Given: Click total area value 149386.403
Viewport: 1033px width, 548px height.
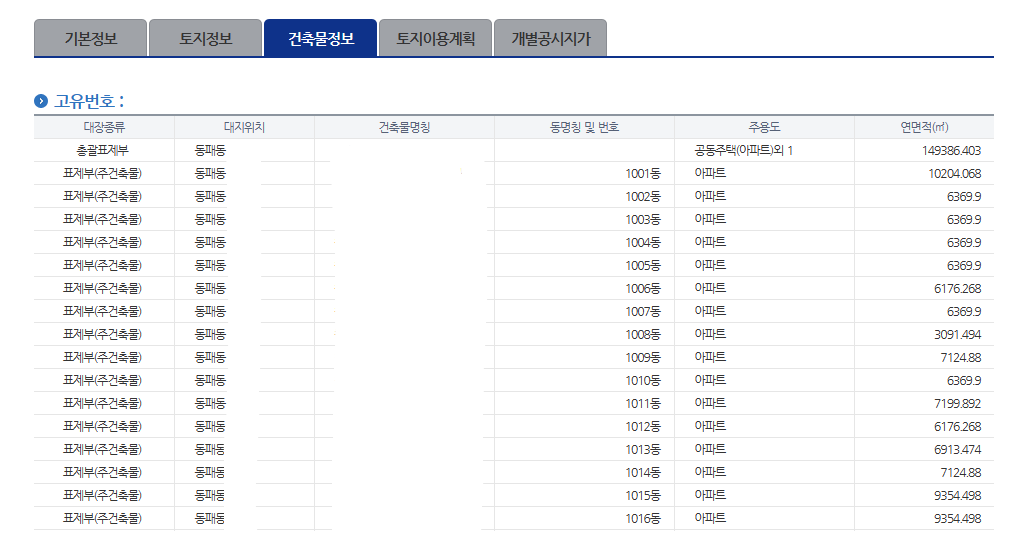Looking at the screenshot, I should coord(951,150).
